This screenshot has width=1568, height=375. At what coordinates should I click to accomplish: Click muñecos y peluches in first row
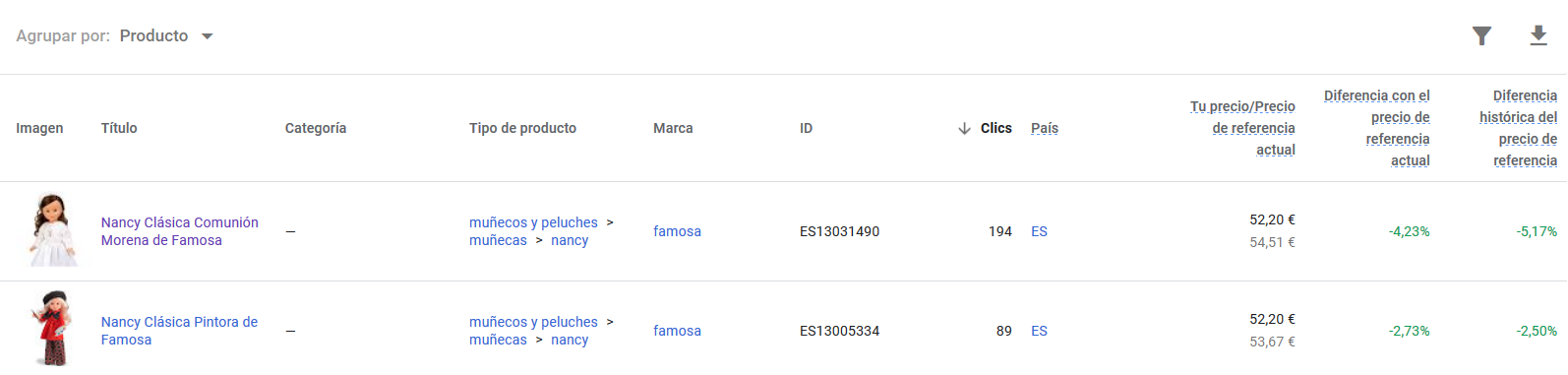tap(533, 222)
